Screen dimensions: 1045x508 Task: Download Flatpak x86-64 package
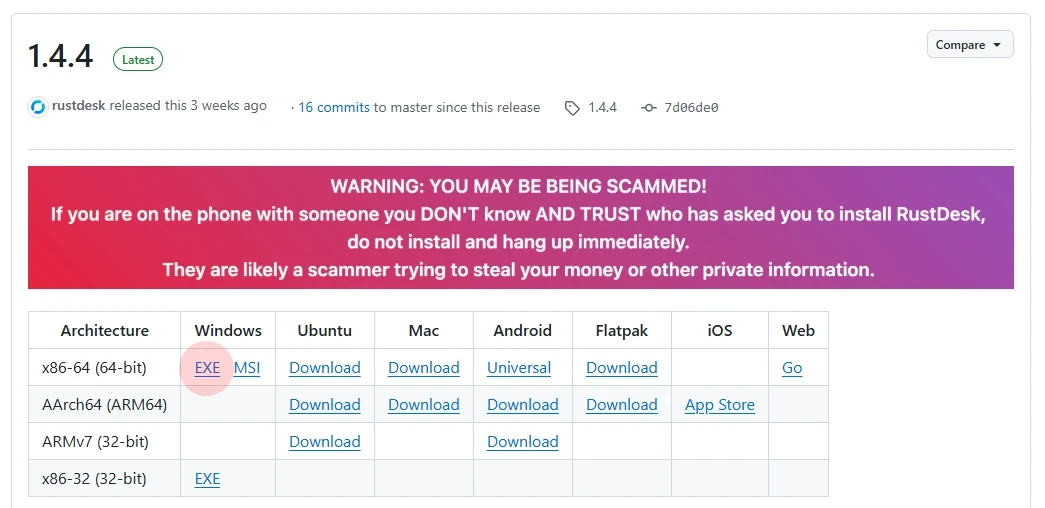[x=622, y=368]
